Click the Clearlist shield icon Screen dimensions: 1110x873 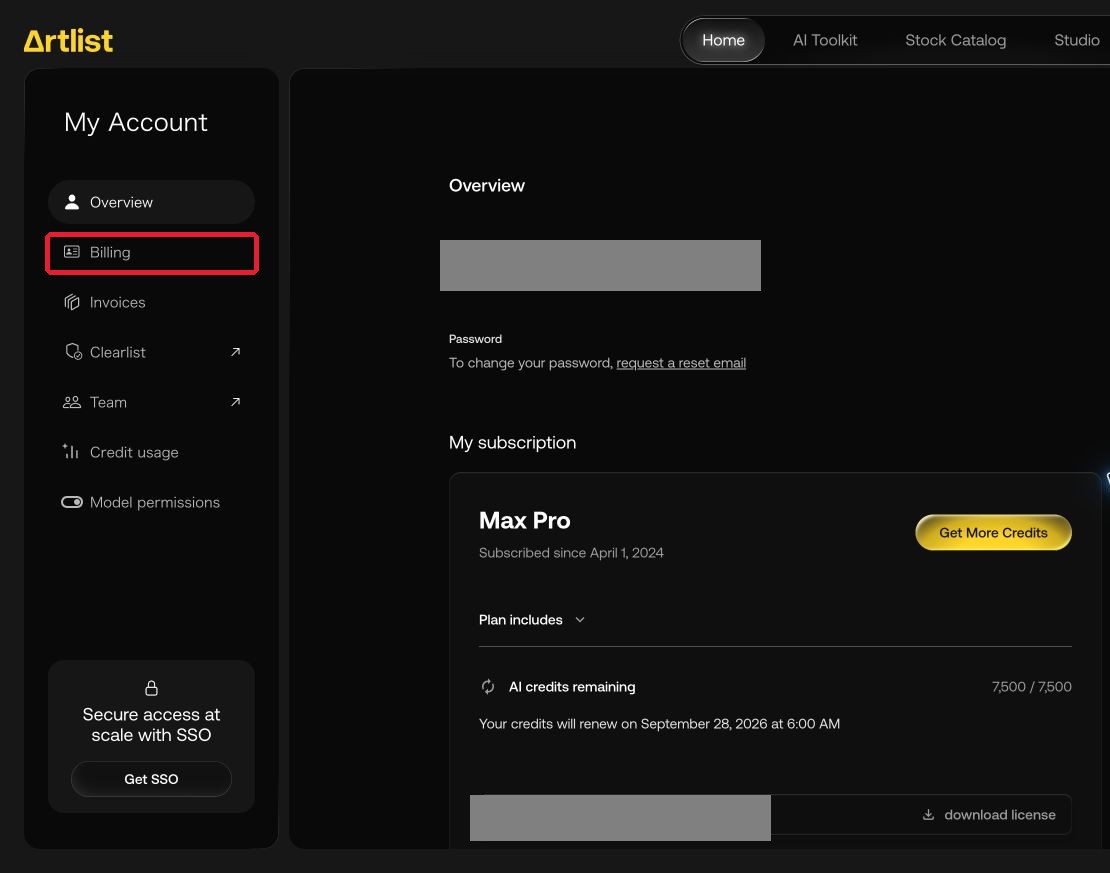pos(73,352)
